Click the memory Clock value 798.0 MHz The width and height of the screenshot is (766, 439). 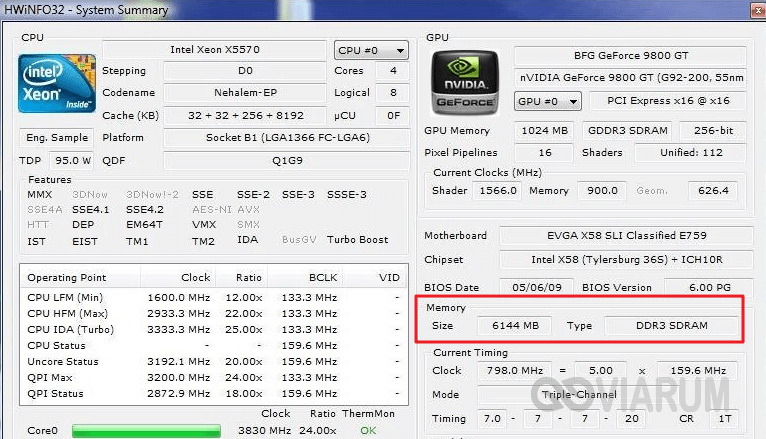(514, 371)
